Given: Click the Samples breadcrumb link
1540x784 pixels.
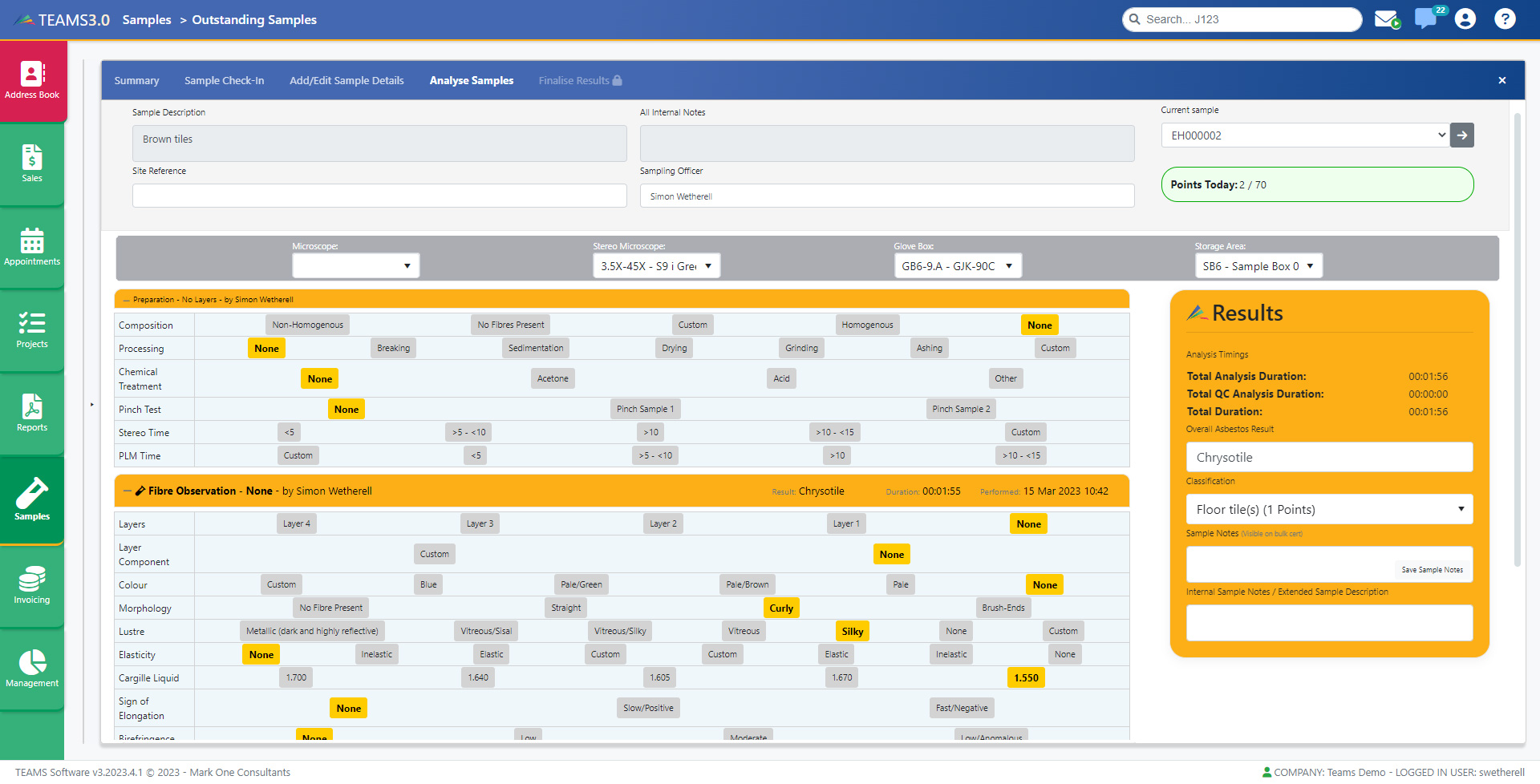Looking at the screenshot, I should [147, 19].
